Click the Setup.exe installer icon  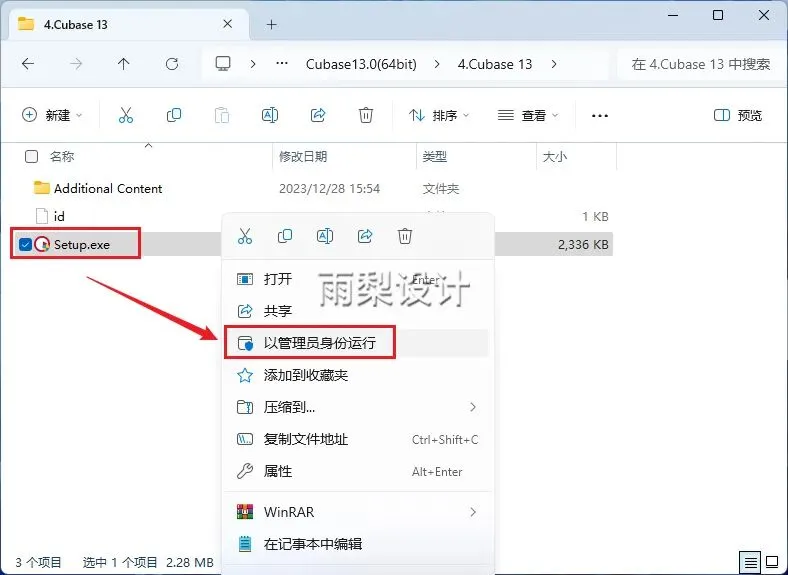click(x=42, y=244)
